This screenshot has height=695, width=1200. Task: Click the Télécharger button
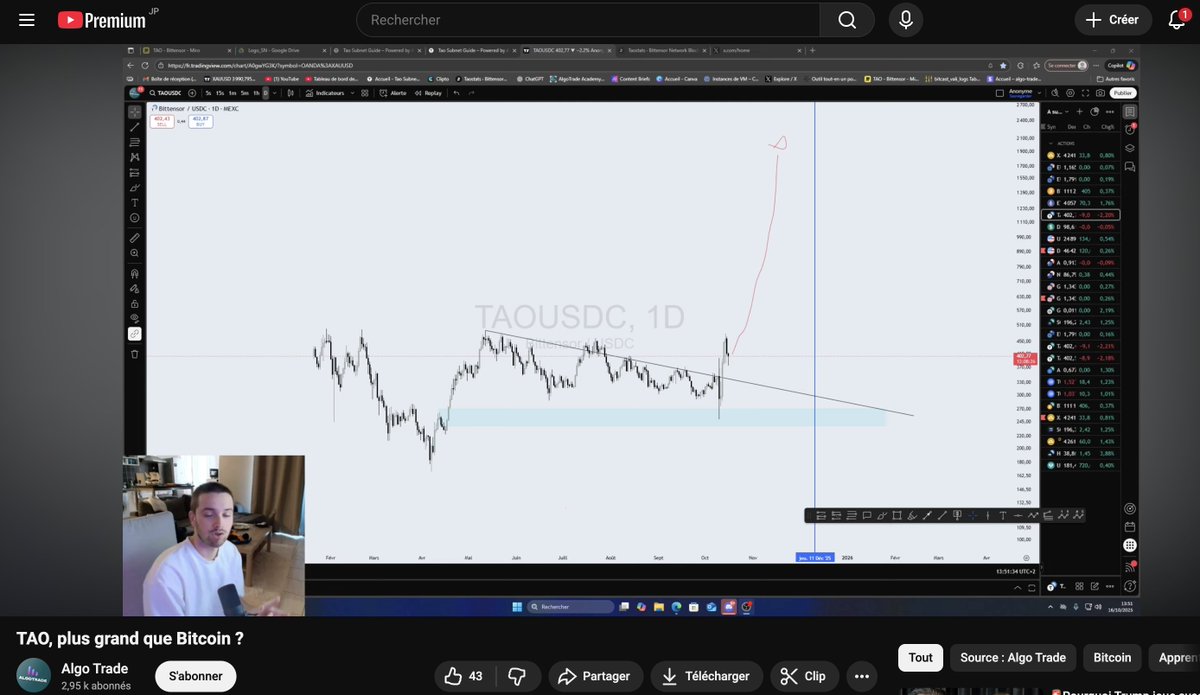pos(706,676)
